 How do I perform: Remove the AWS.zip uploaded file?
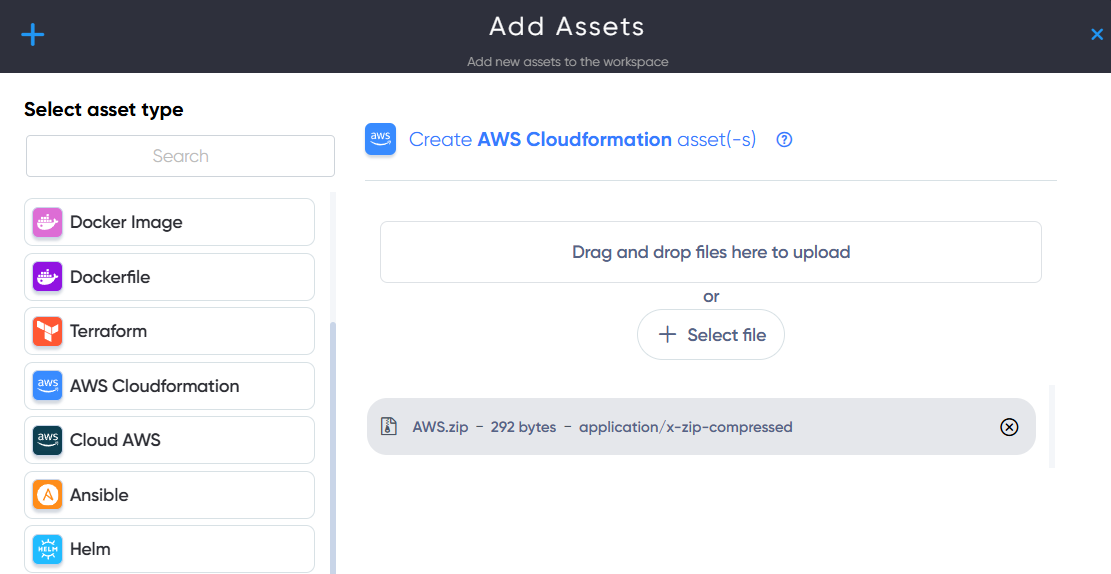coord(1009,427)
